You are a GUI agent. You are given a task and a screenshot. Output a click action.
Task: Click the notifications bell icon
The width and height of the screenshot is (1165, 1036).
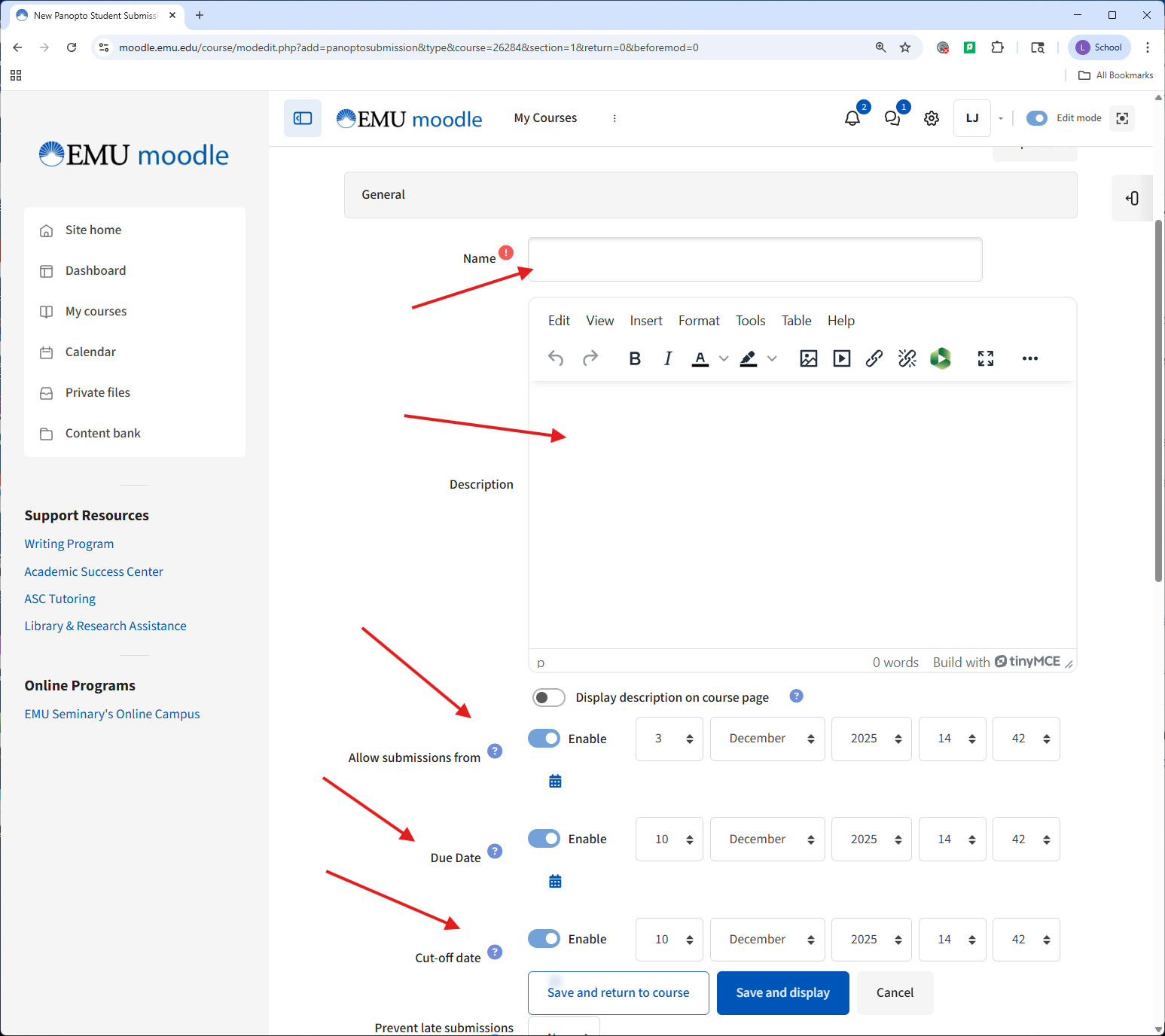pos(852,117)
